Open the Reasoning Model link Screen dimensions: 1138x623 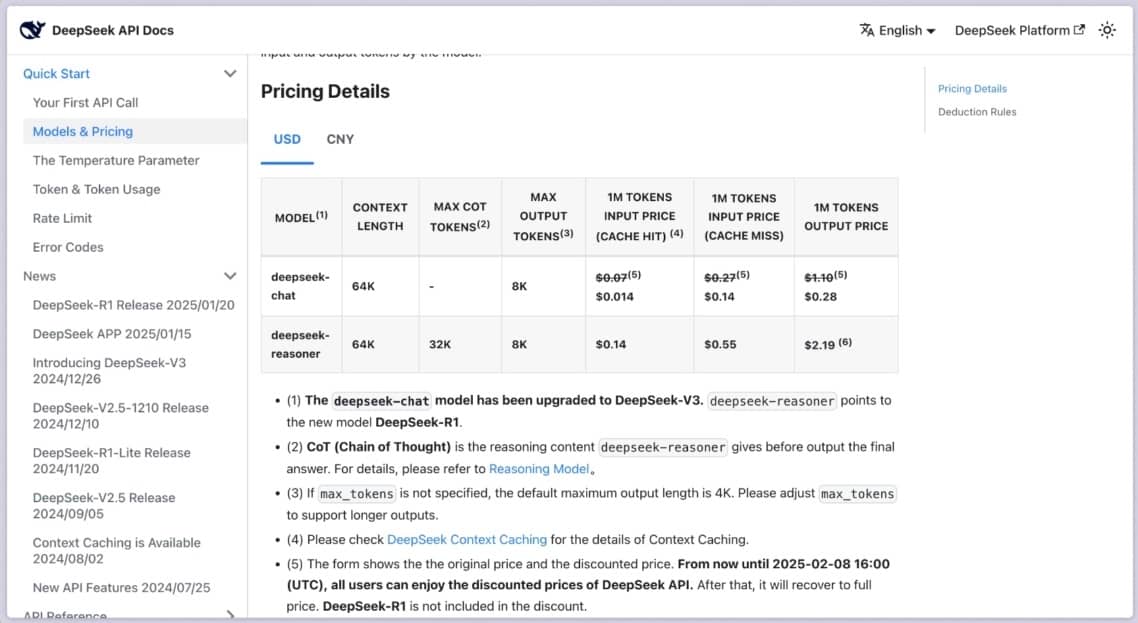(539, 468)
